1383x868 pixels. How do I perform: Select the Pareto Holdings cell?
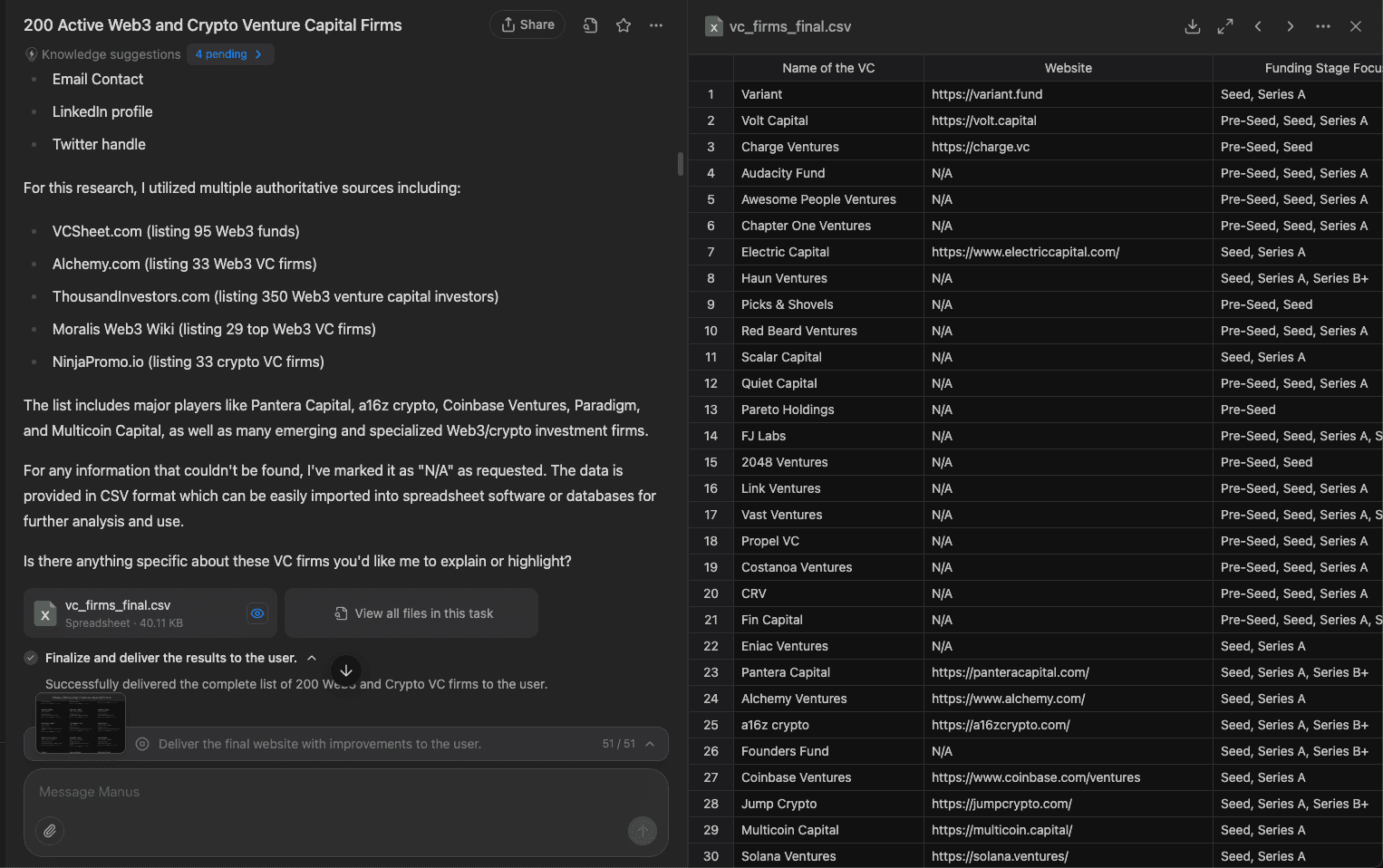(x=828, y=410)
